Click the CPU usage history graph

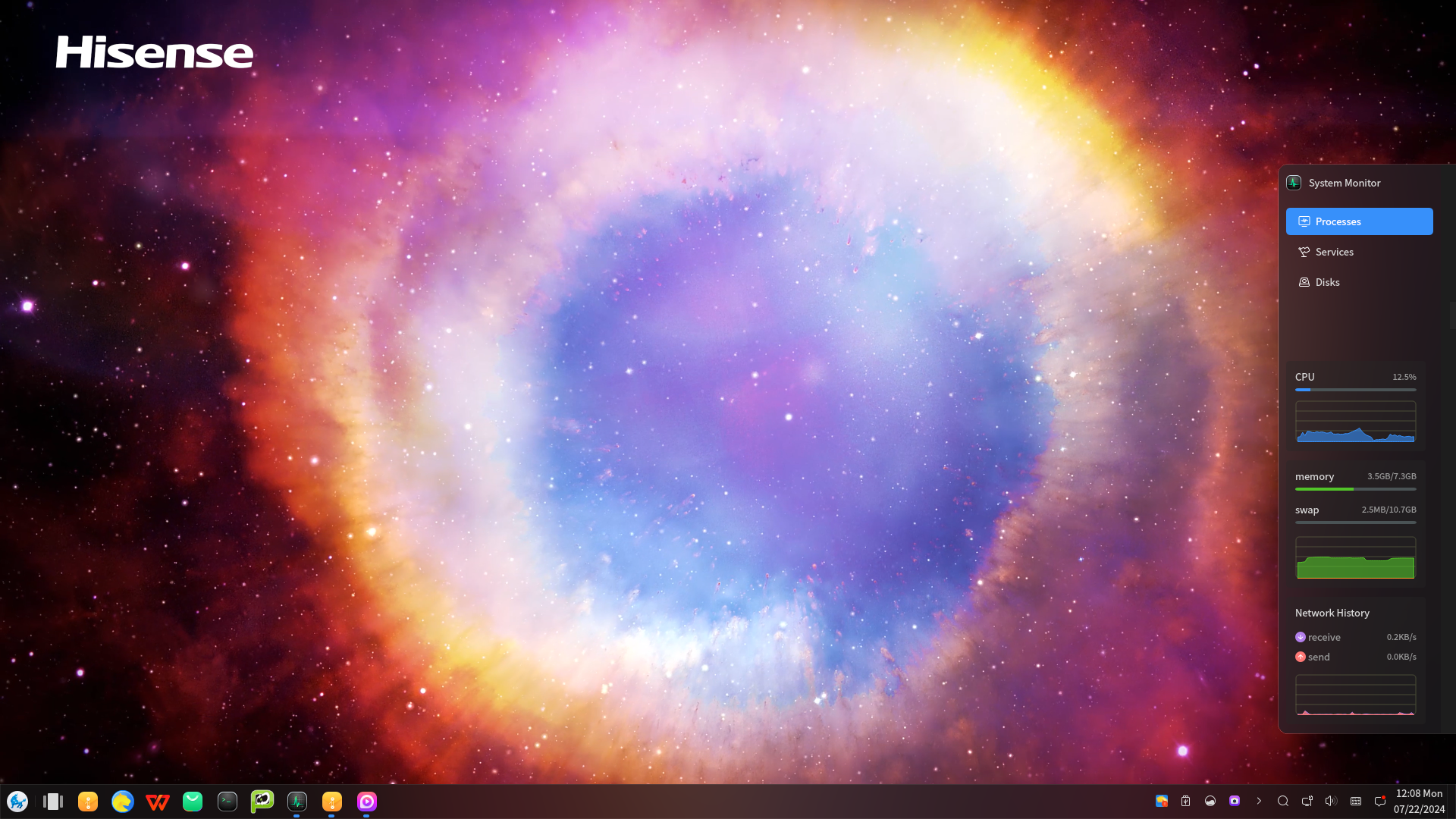pos(1355,422)
